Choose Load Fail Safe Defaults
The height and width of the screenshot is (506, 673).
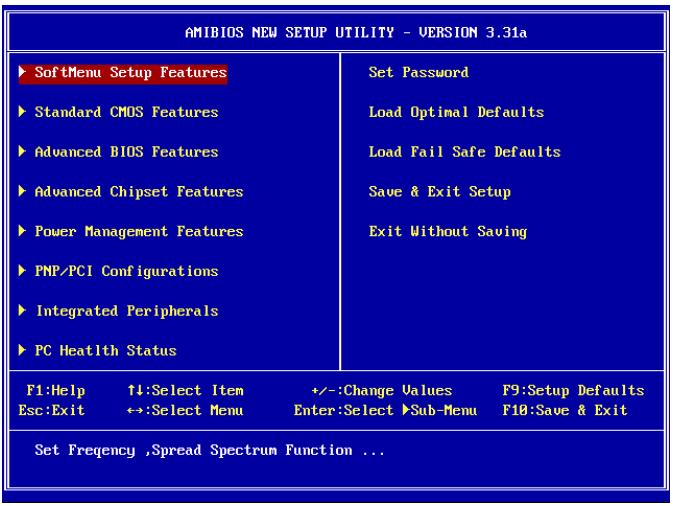pyautogui.click(x=464, y=152)
